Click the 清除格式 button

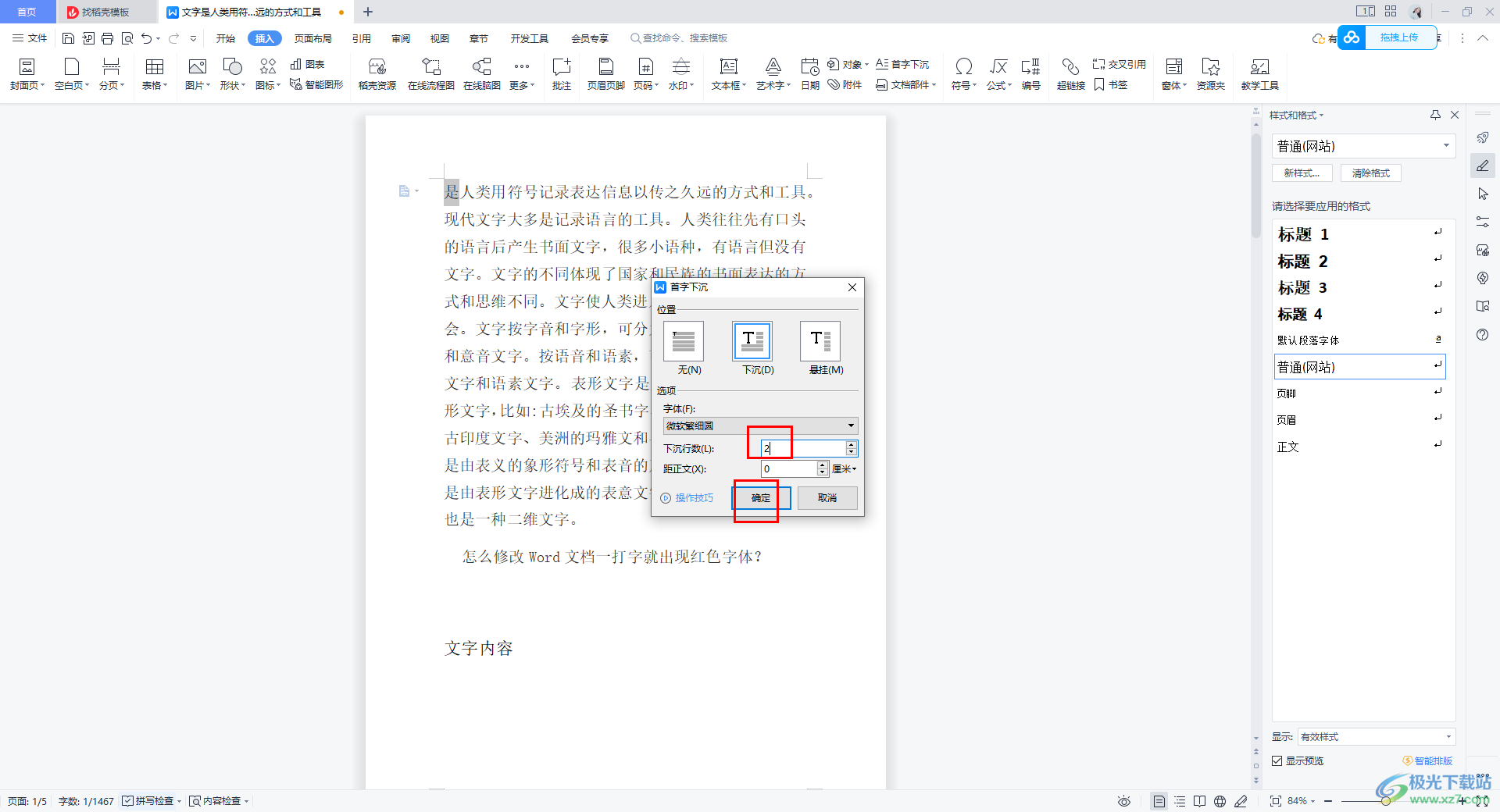click(1371, 173)
